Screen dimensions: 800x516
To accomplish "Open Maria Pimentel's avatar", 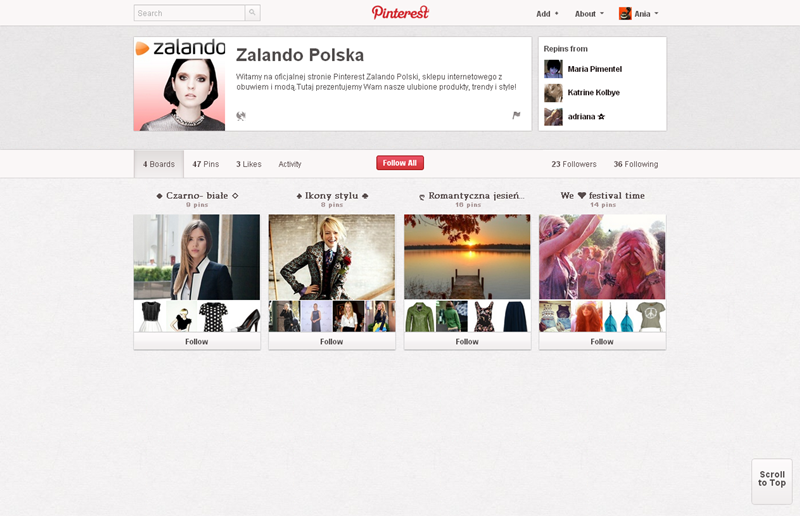I will tap(553, 69).
